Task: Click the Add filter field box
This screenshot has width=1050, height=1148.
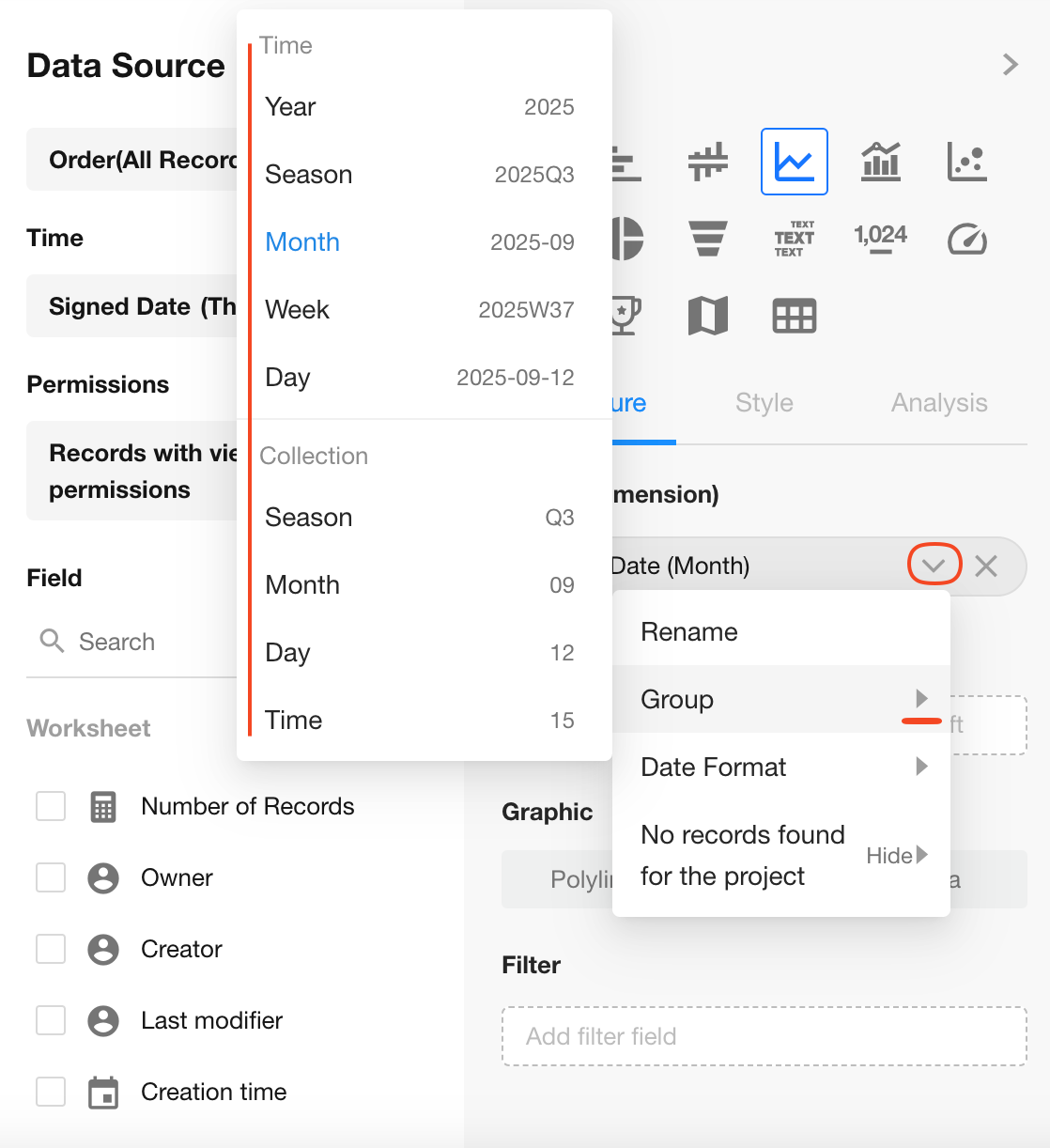Action: click(x=764, y=1036)
